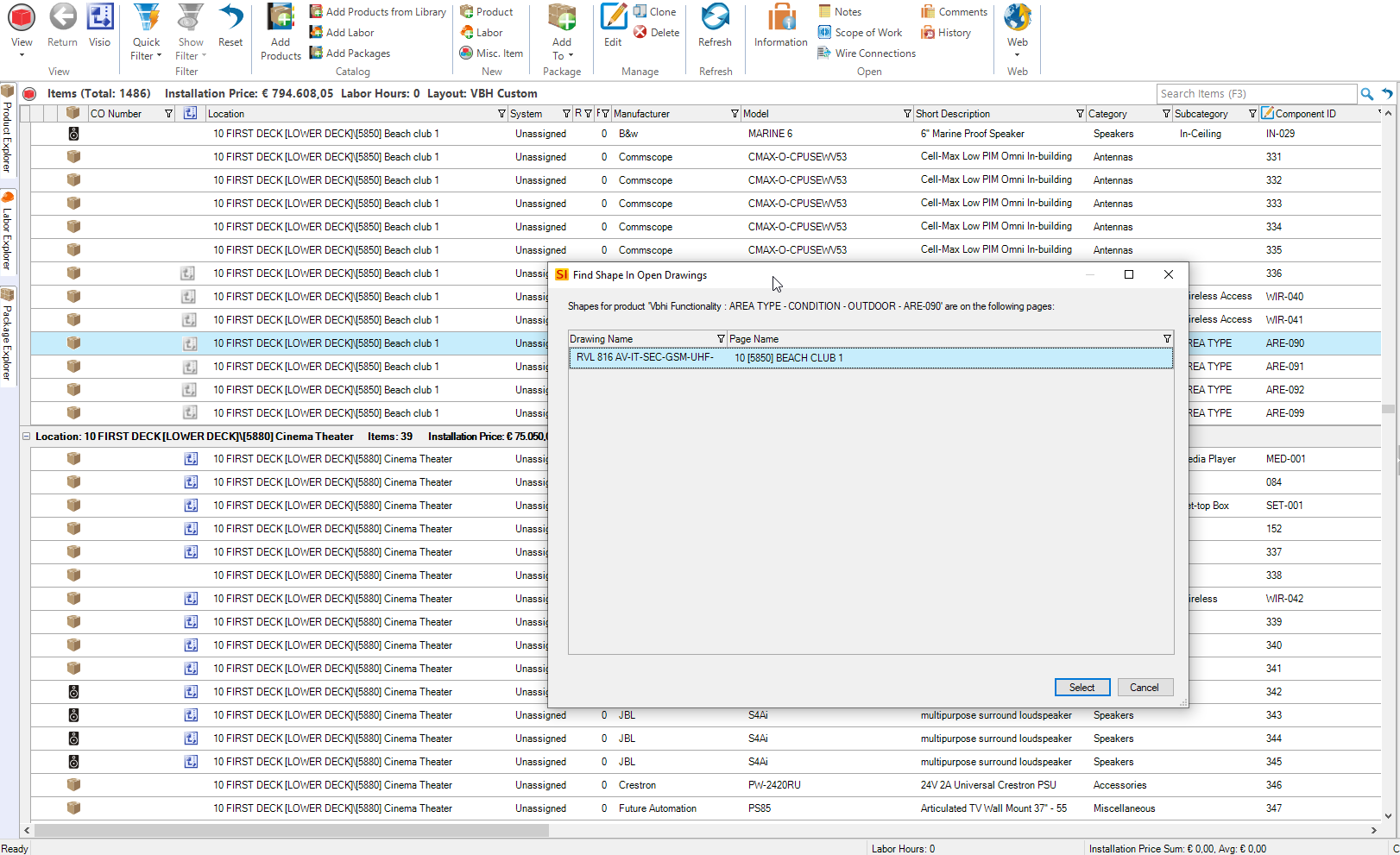1400x855 pixels.
Task: Create a new Labor item
Action: coord(481,33)
